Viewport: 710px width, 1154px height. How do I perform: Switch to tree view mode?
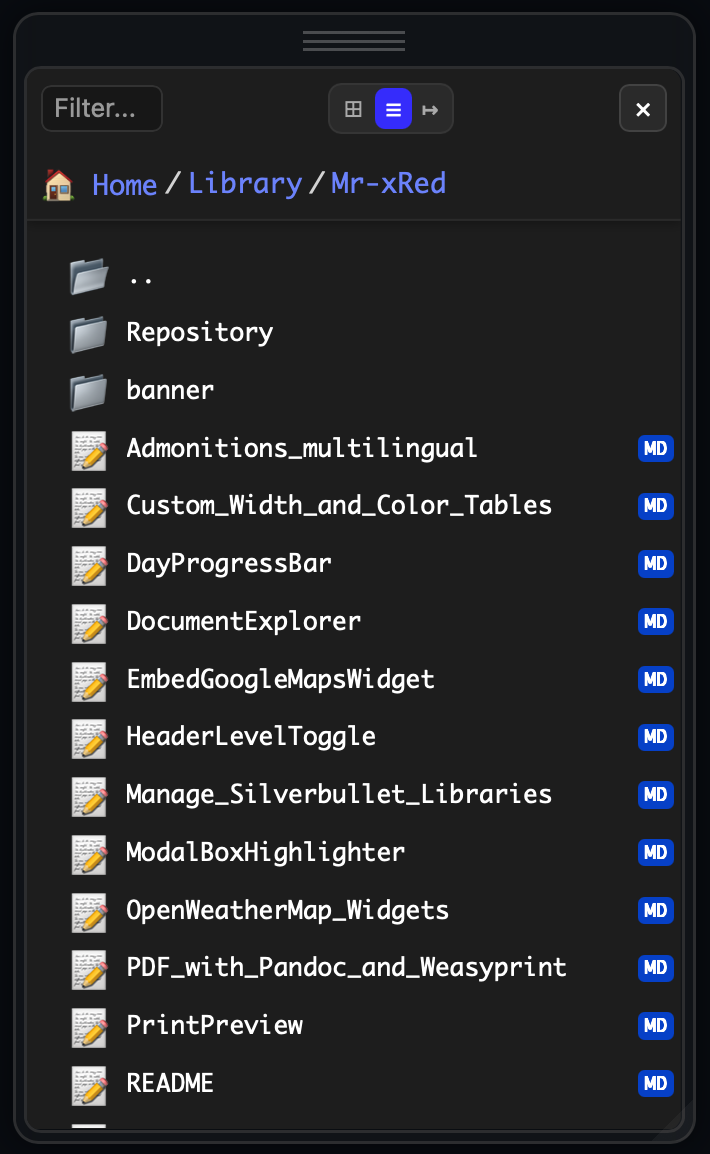click(x=430, y=109)
